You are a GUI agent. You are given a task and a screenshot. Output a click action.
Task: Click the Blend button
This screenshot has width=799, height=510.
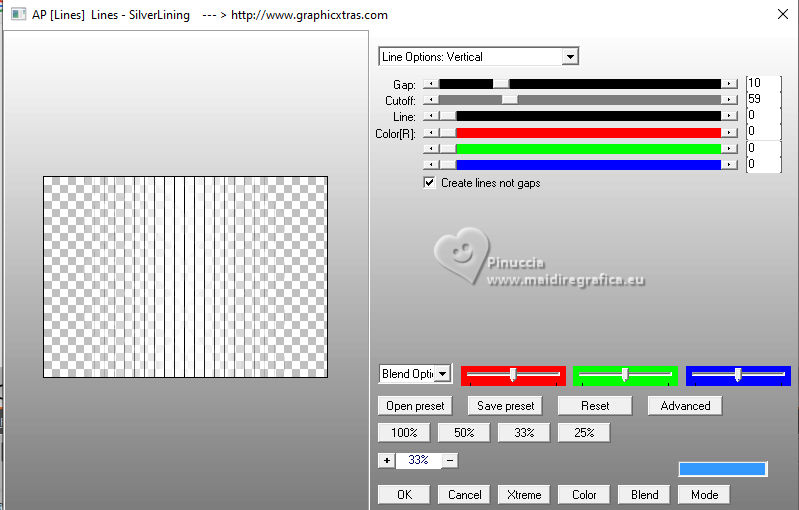coord(644,494)
